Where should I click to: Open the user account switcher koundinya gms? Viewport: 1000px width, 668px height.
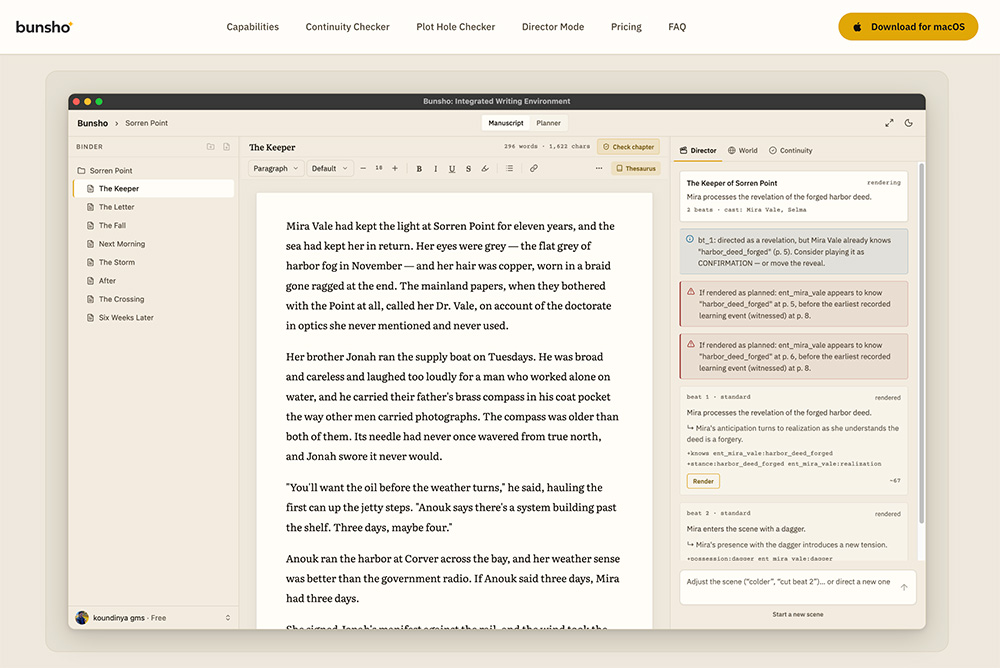coord(153,618)
